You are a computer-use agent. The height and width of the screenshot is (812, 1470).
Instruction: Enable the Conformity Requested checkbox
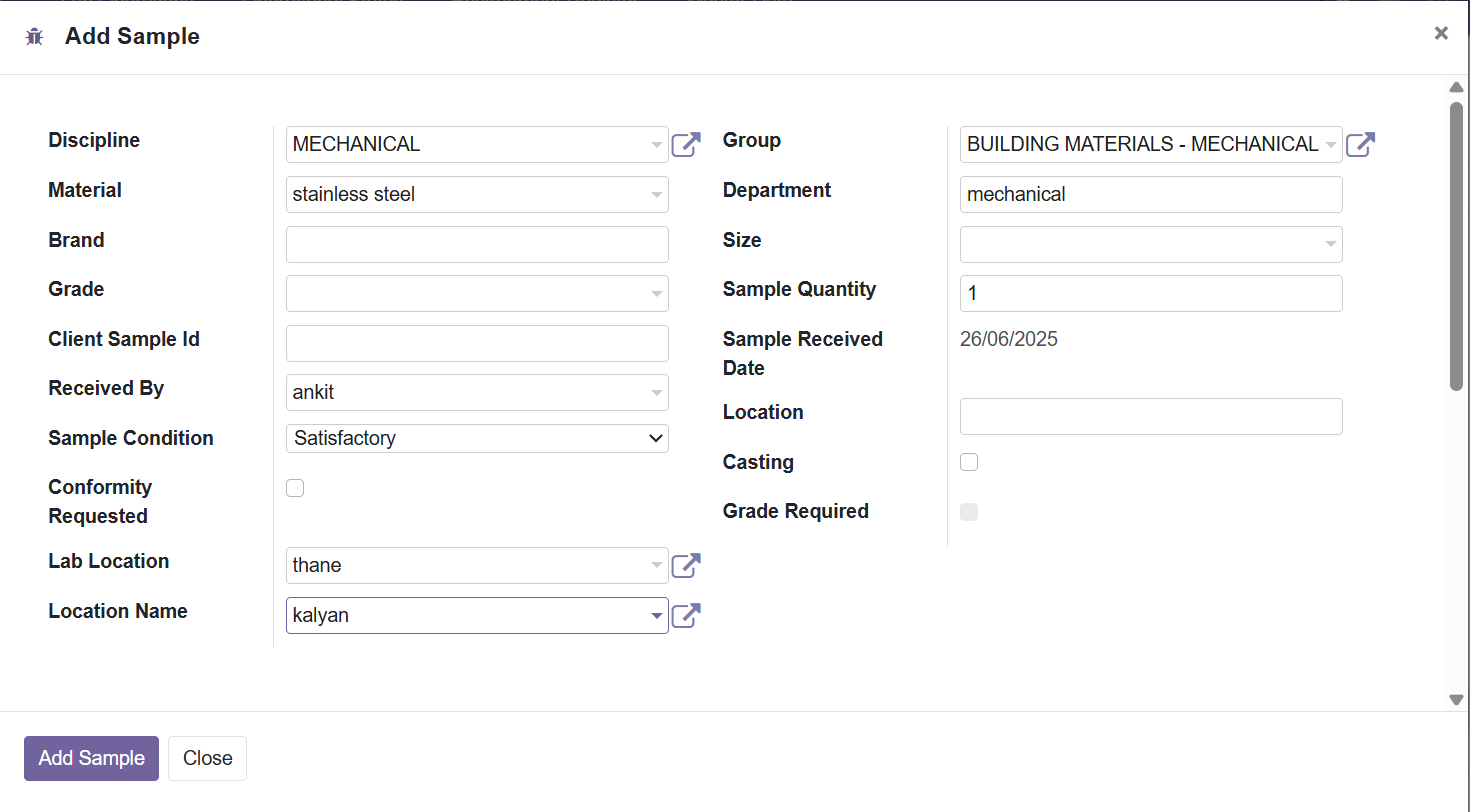[295, 488]
